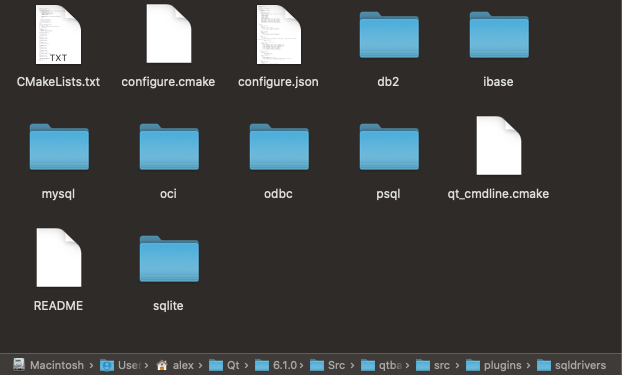Image resolution: width=622 pixels, height=375 pixels.
Task: Click the psql folder name
Action: click(x=388, y=194)
